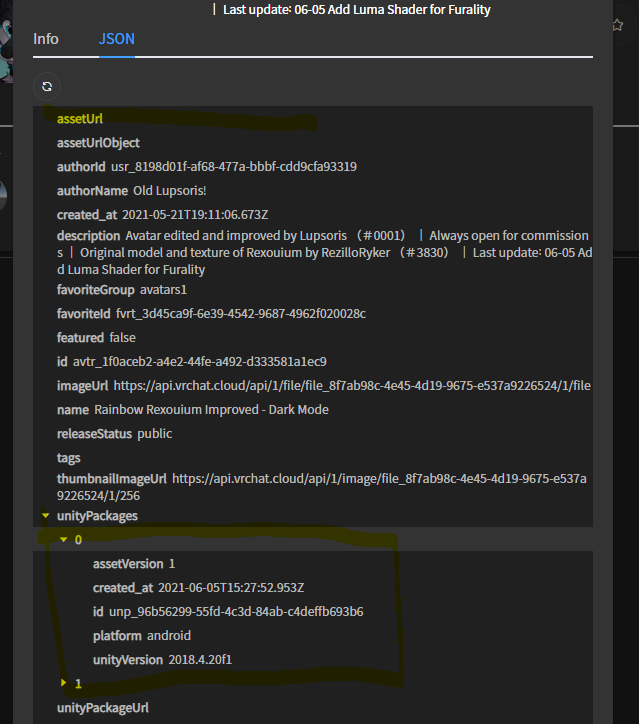
Task: Click unityVersion value 2018.4.20f1
Action: click(200, 660)
